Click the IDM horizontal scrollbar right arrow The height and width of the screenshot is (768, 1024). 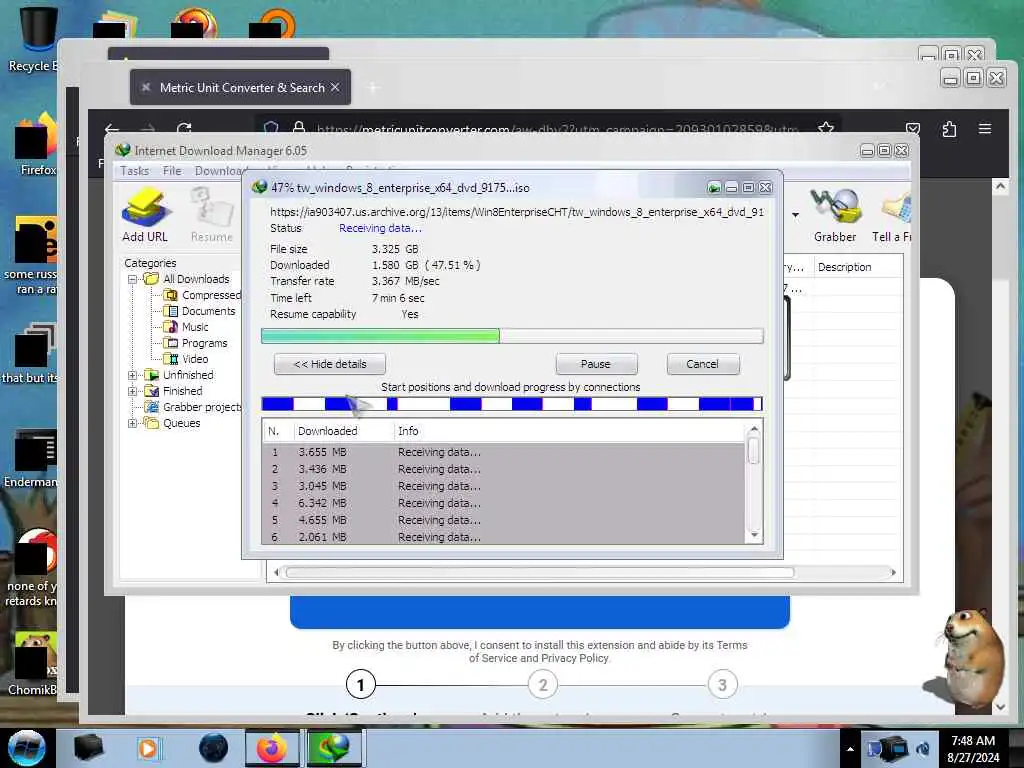pyautogui.click(x=893, y=573)
